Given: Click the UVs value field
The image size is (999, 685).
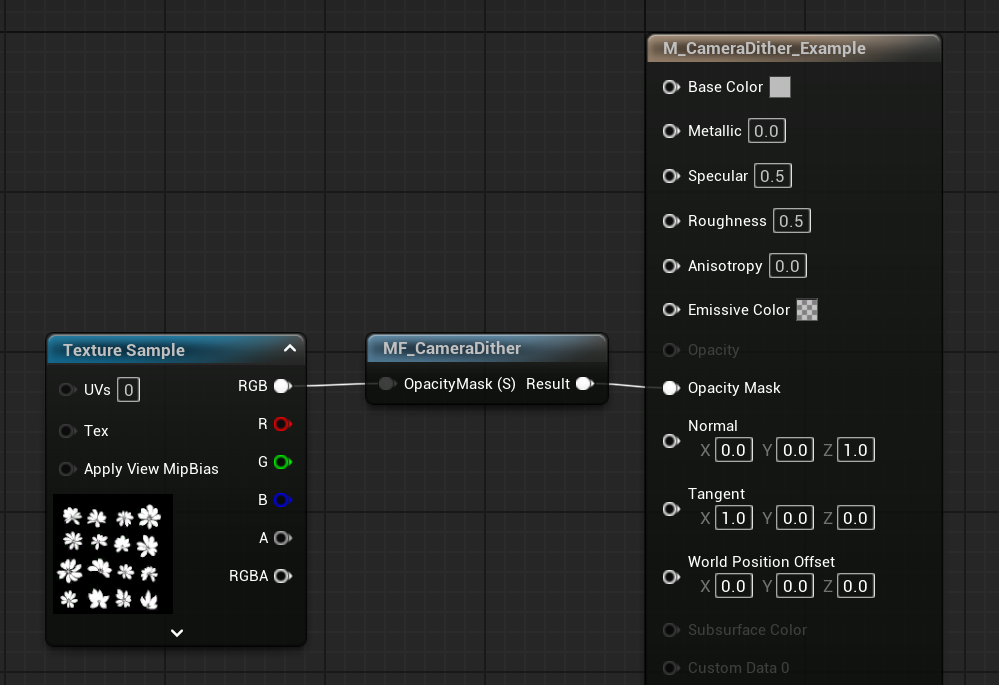Looking at the screenshot, I should 128,389.
